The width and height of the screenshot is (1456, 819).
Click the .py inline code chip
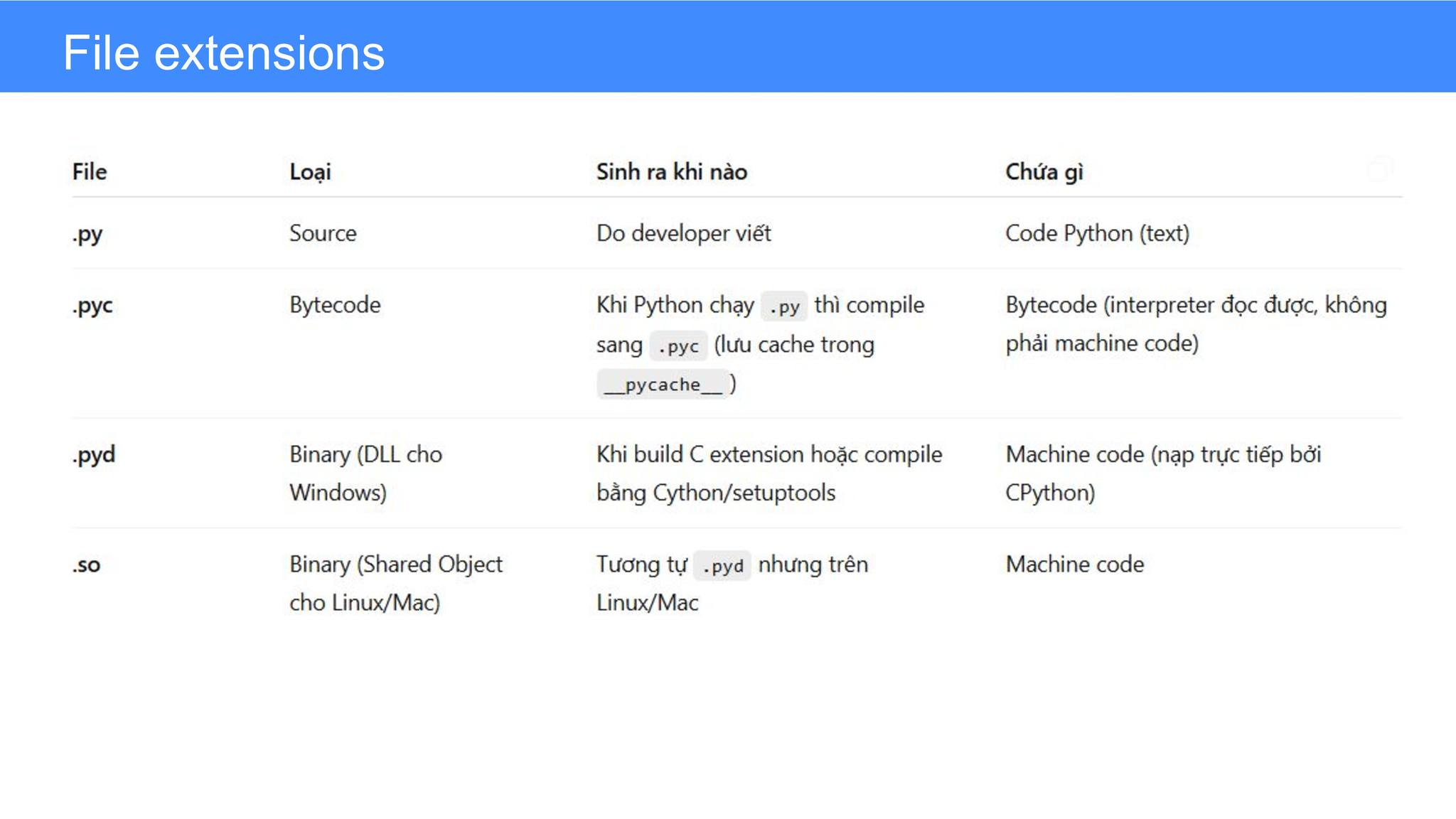click(784, 306)
